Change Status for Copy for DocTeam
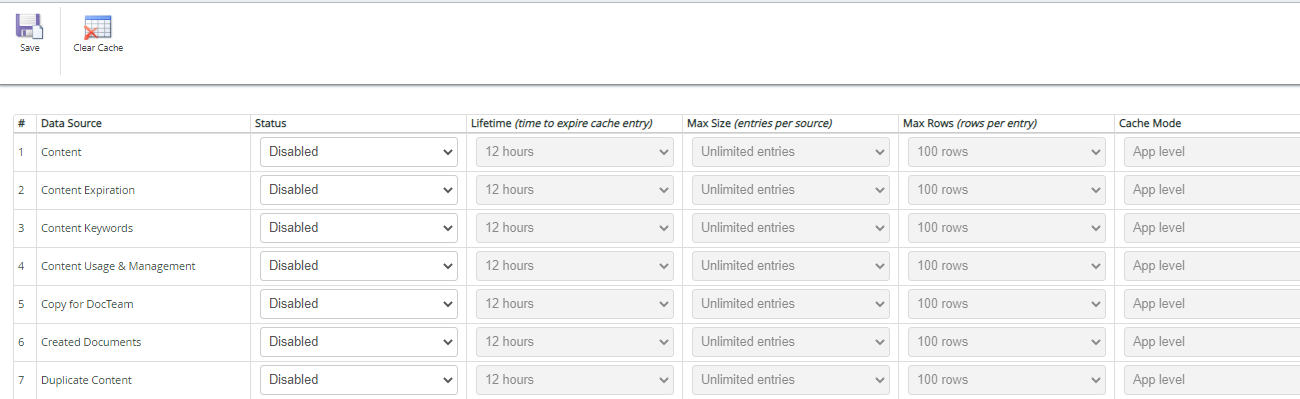 pyautogui.click(x=359, y=304)
